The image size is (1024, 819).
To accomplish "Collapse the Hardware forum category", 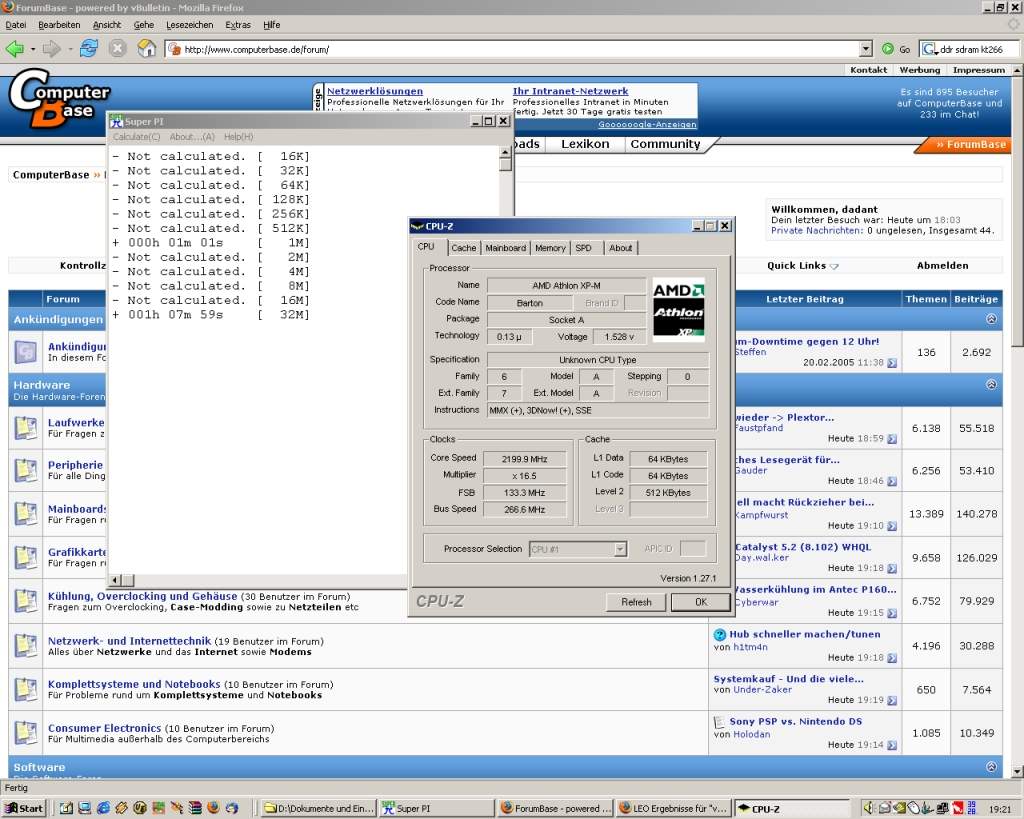I will 991,384.
